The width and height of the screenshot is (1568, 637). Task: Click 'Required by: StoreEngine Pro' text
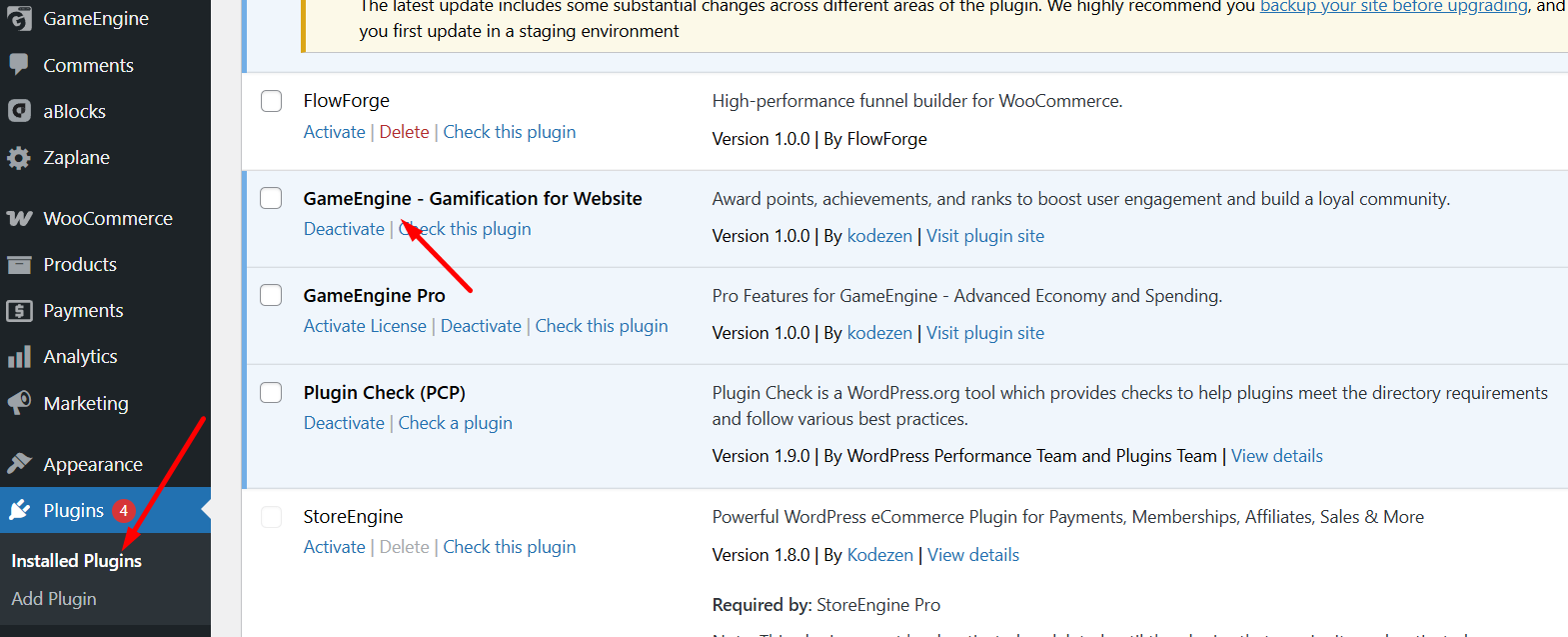pos(825,605)
